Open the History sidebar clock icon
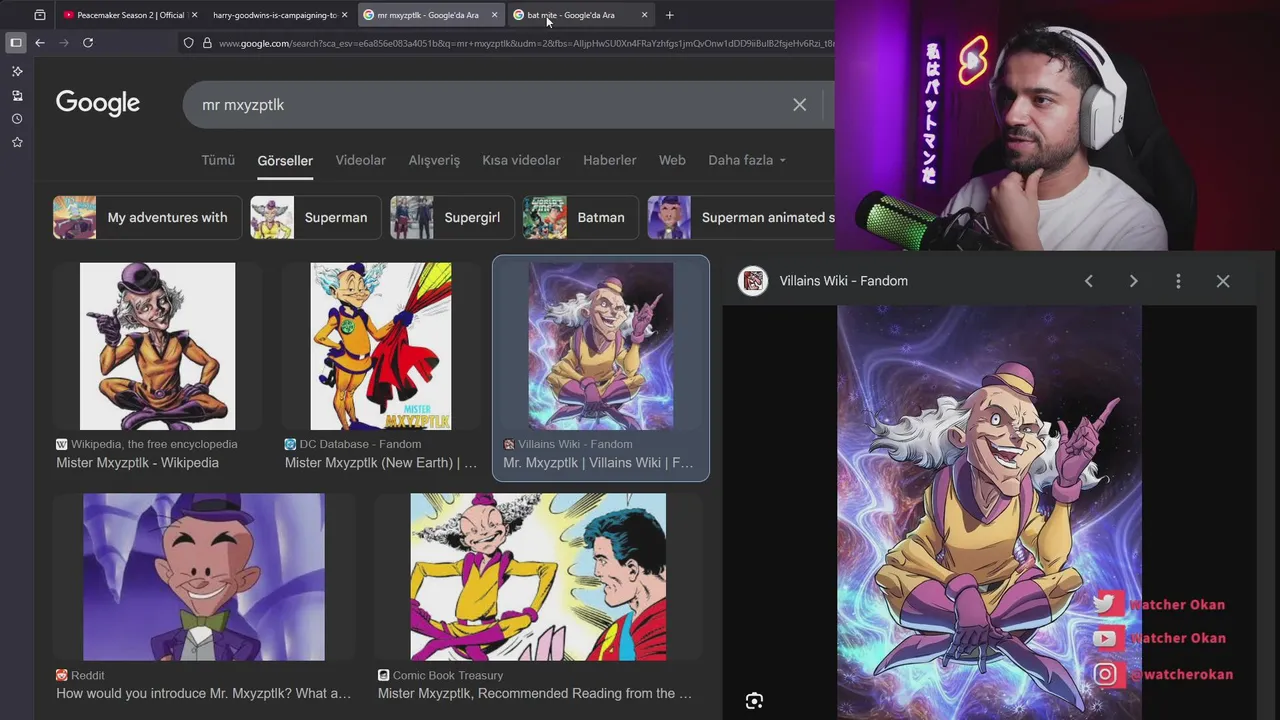1280x720 pixels. (x=17, y=119)
